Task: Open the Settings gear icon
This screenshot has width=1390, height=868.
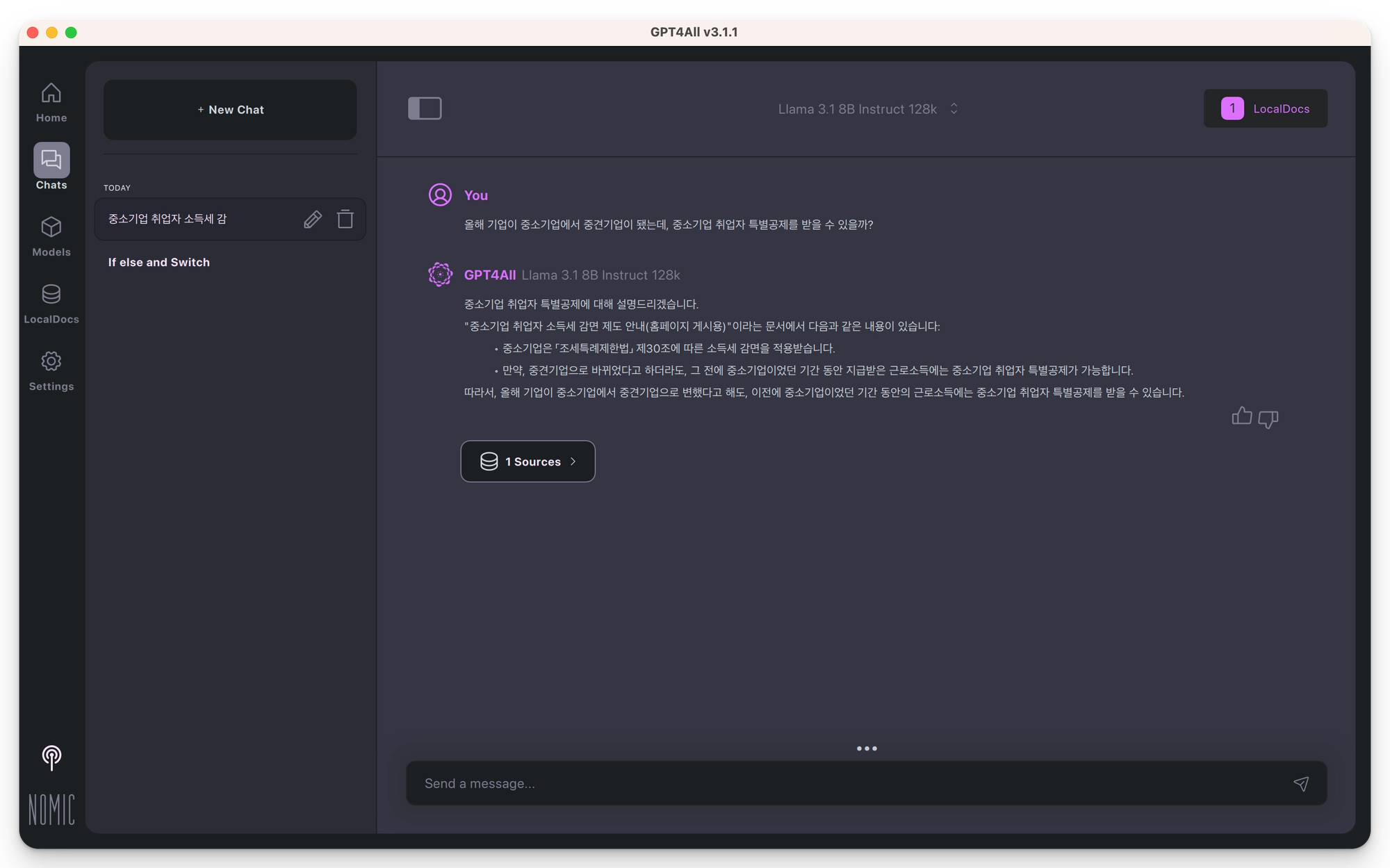Action: pos(51,361)
